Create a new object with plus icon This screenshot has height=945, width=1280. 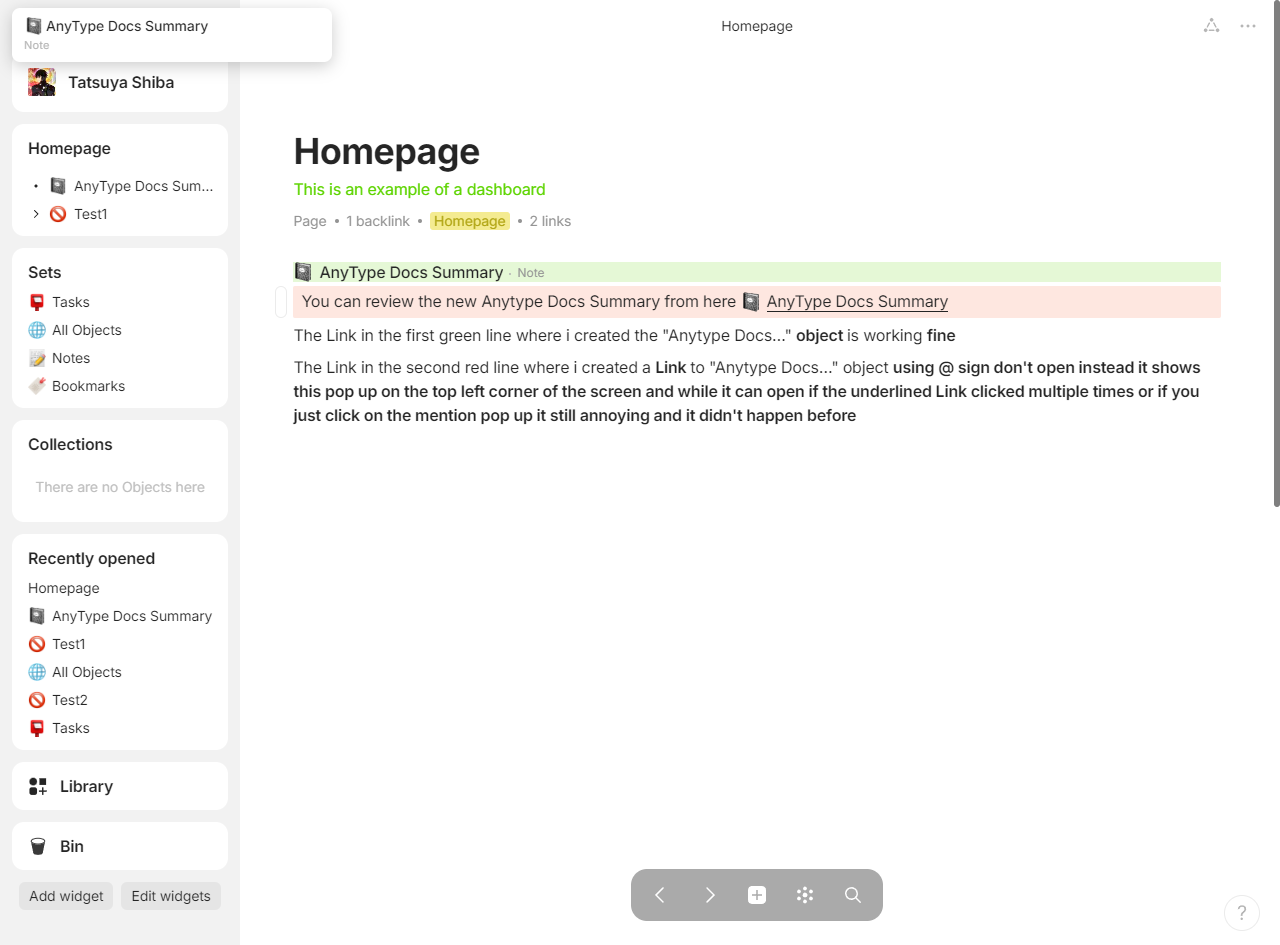click(757, 895)
